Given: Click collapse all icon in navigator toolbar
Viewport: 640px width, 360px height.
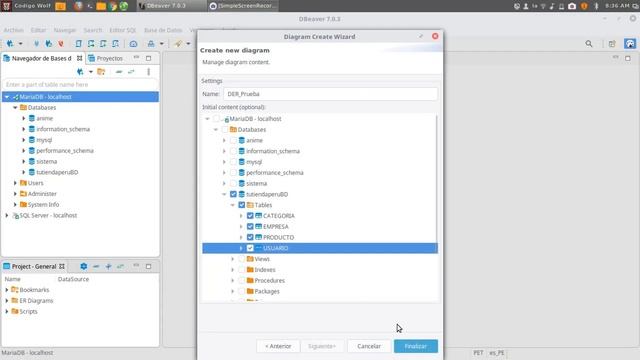Looking at the screenshot, I should 119,72.
